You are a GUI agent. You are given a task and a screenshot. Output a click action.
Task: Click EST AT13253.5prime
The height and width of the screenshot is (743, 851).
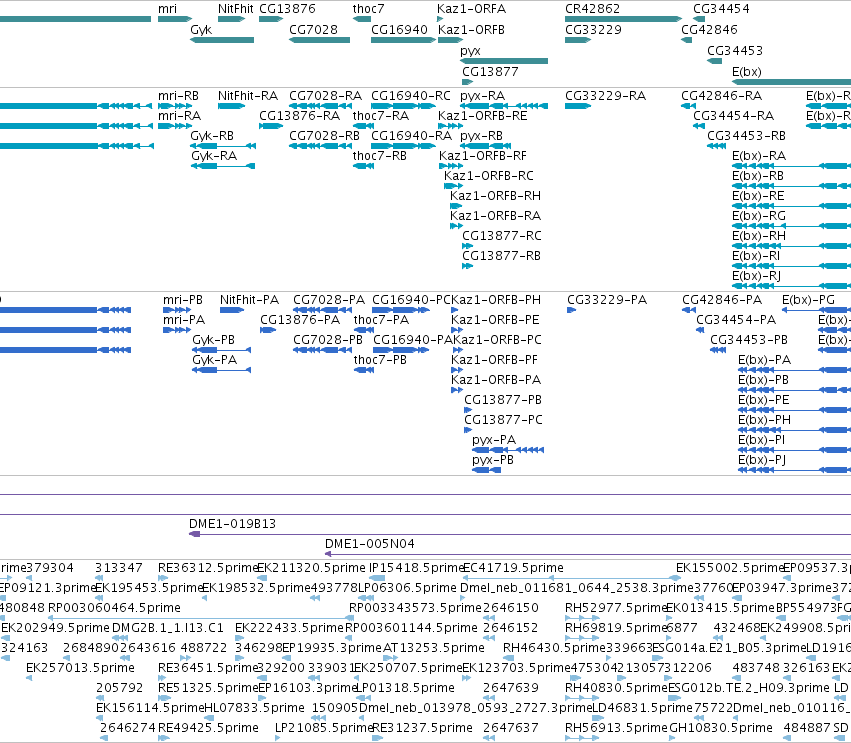[x=433, y=648]
